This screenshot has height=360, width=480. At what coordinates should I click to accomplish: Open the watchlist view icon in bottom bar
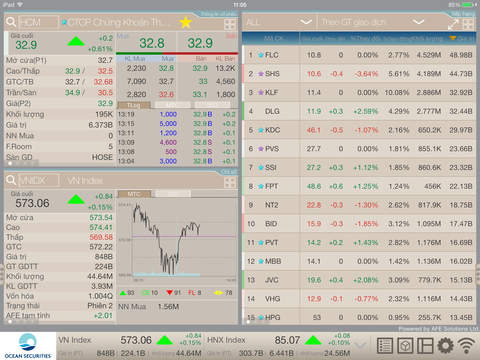[x=384, y=345]
